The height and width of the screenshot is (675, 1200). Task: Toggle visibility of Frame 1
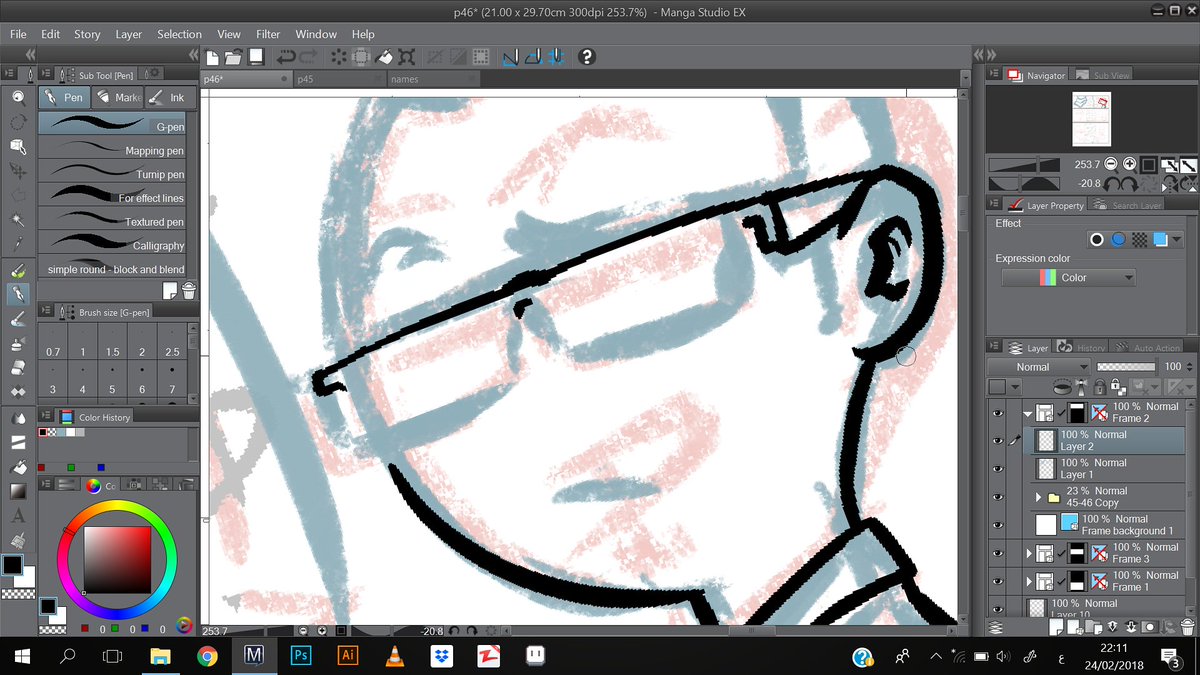997,581
